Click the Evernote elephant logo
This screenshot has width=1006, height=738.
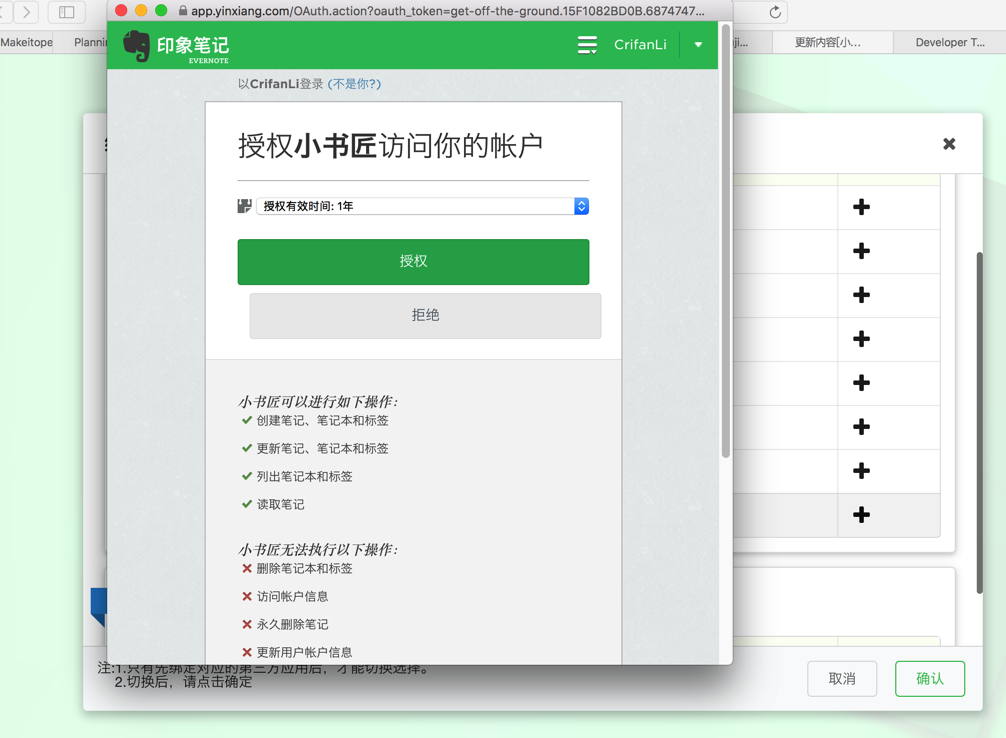click(x=136, y=46)
